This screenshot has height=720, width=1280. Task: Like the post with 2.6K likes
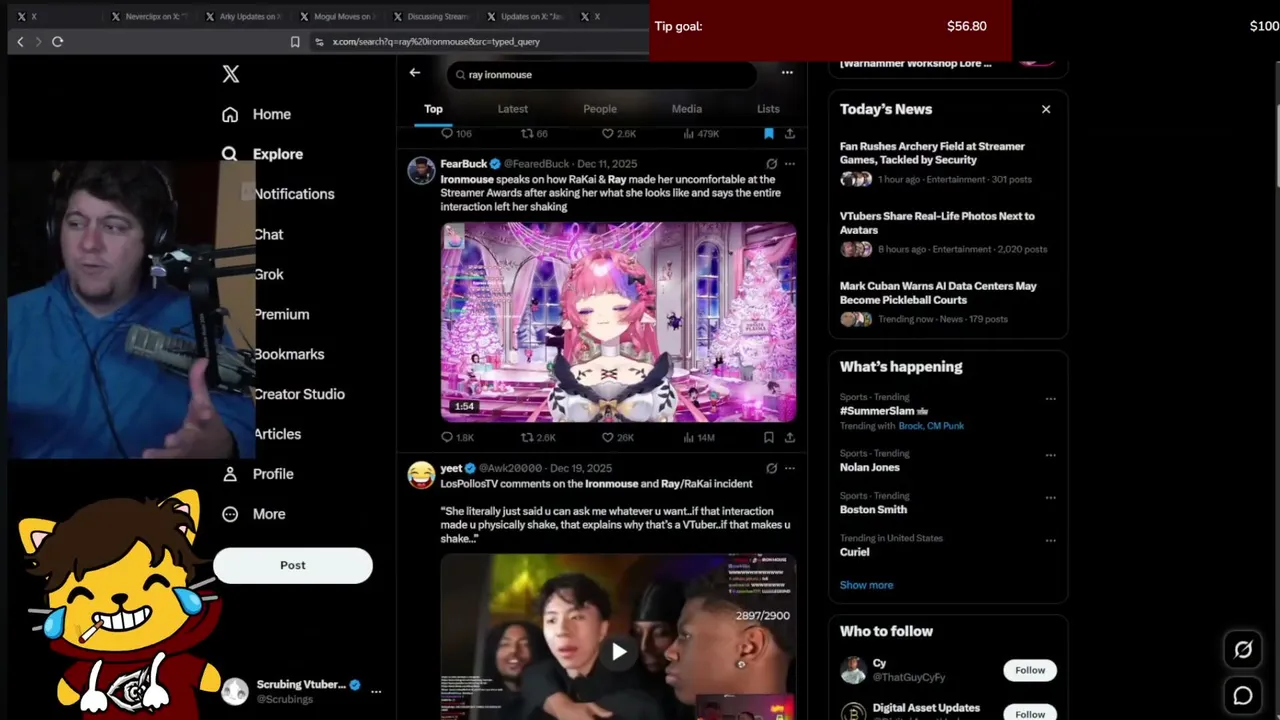click(x=619, y=133)
